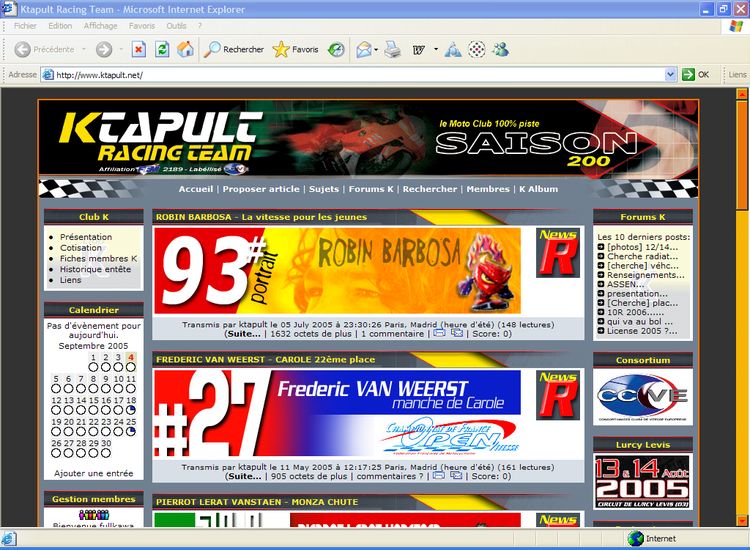
Task: Click the toolbar icon left of dotted circle
Action: tap(452, 49)
